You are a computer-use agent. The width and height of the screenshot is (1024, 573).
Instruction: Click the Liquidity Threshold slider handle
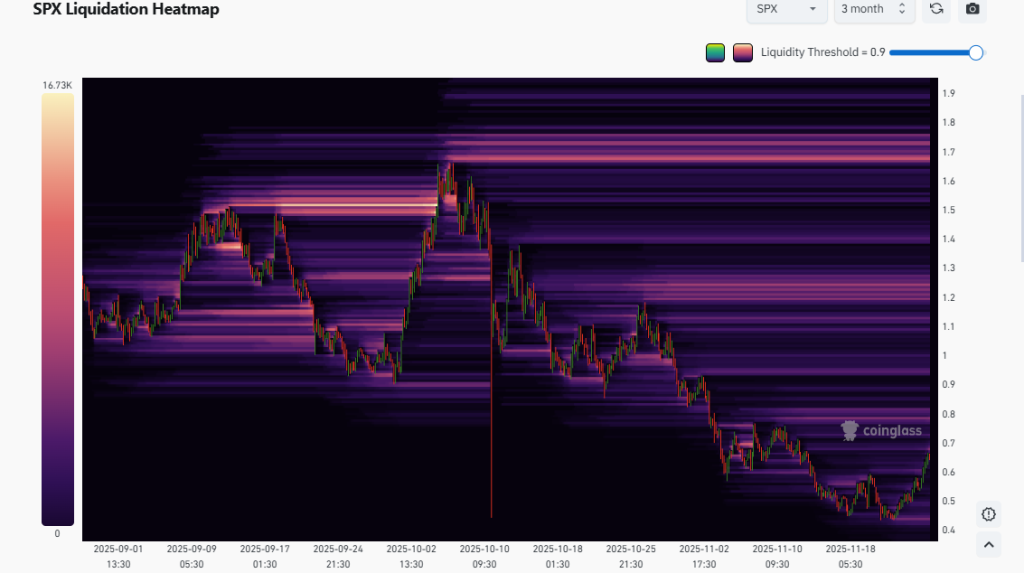(x=976, y=53)
